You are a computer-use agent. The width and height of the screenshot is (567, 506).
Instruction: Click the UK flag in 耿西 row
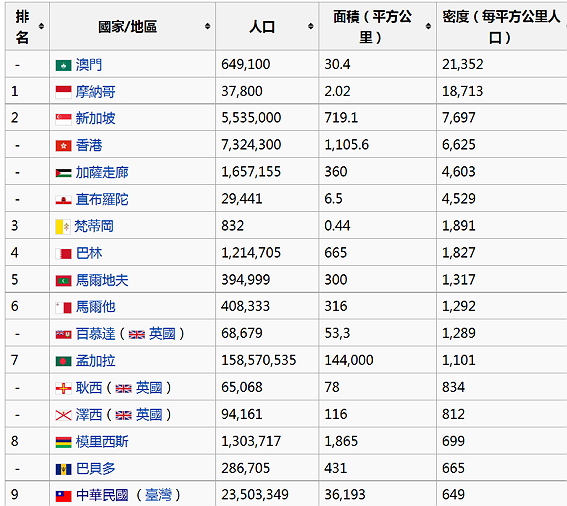point(123,389)
